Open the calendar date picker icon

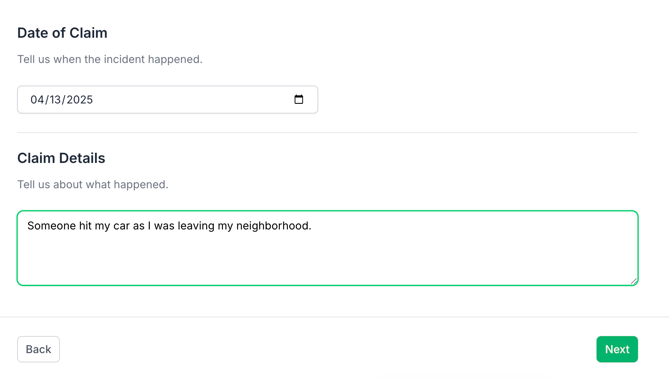point(299,100)
